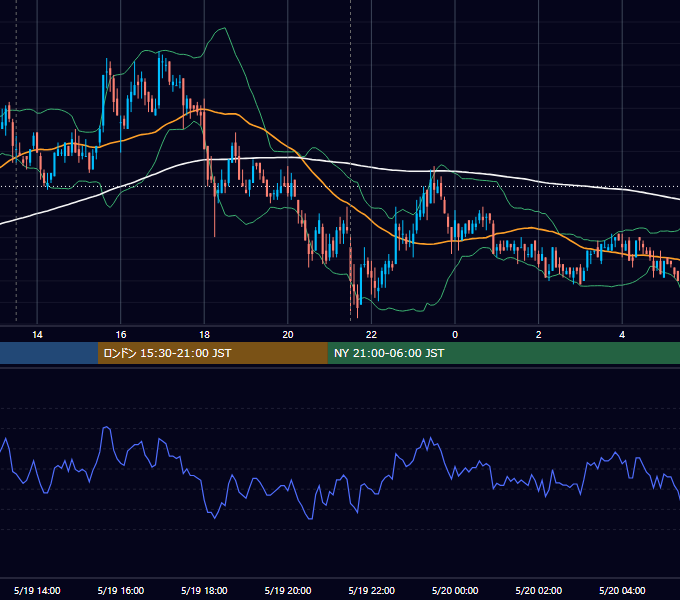Click the 5/20 00:00 date label
The image size is (680, 600).
(x=455, y=590)
